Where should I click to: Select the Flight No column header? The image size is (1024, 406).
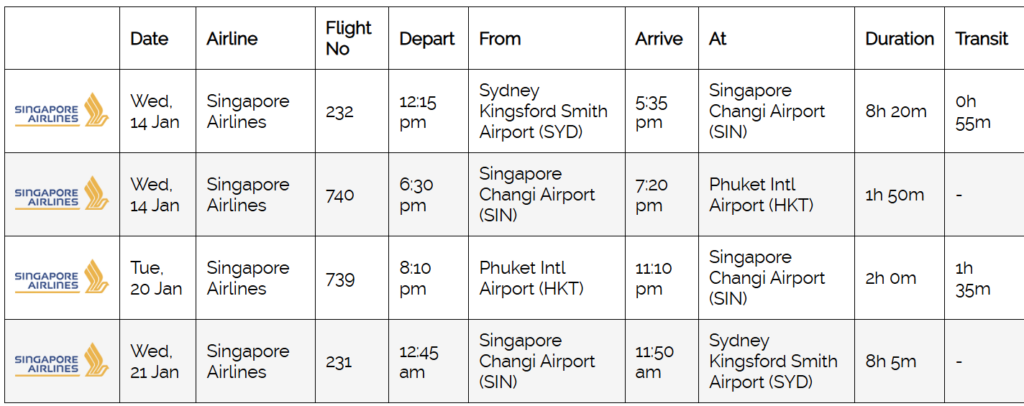pos(349,39)
